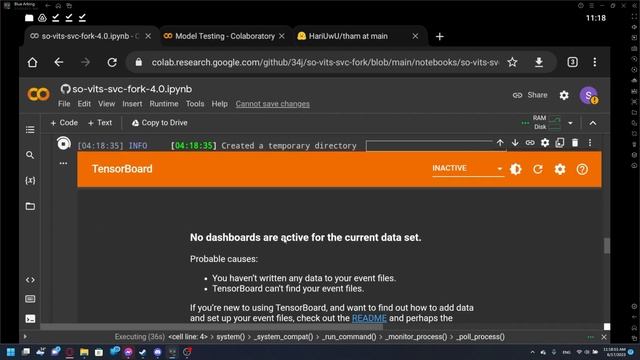Expand the RAM Disk runtime dropdown
Image resolution: width=640 pixels, height=360 pixels.
click(570, 123)
